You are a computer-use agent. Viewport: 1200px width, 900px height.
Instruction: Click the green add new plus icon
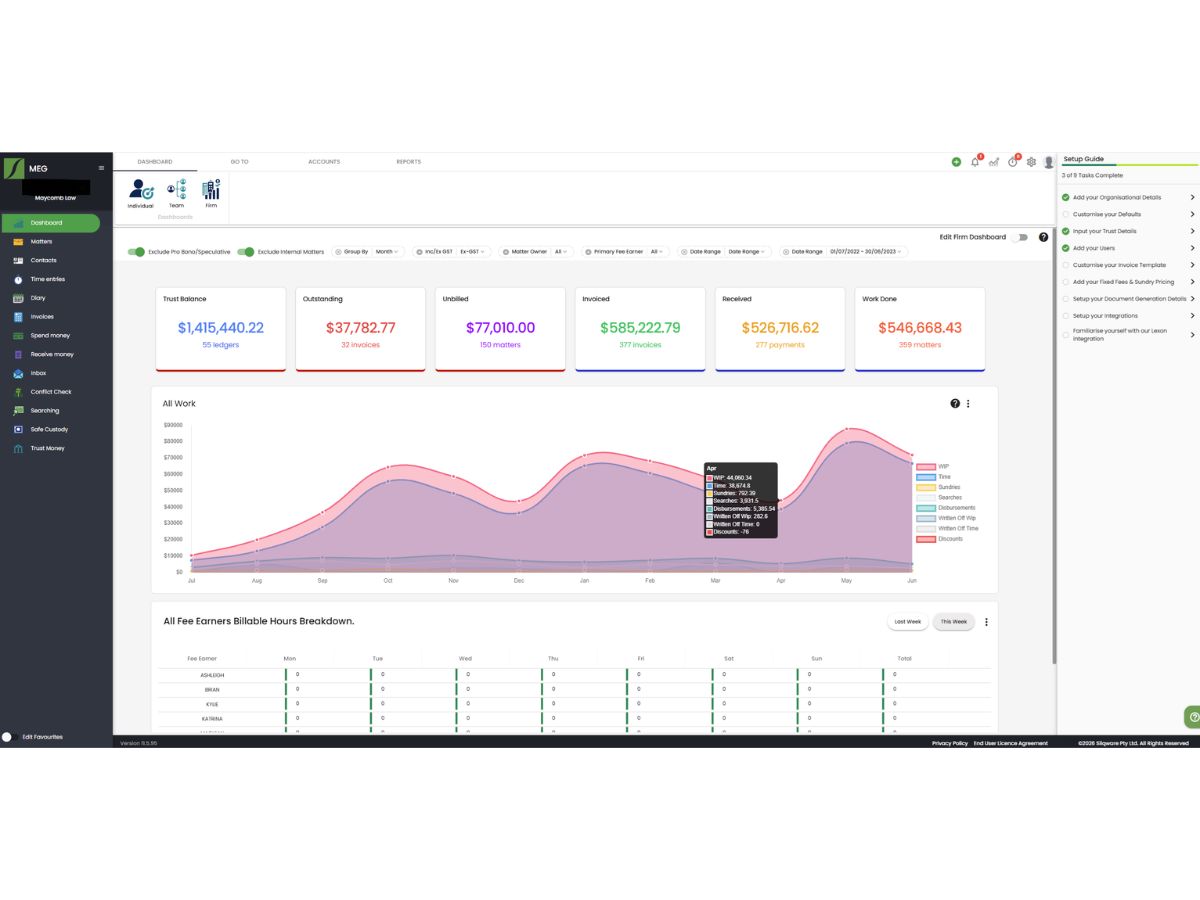coord(956,162)
